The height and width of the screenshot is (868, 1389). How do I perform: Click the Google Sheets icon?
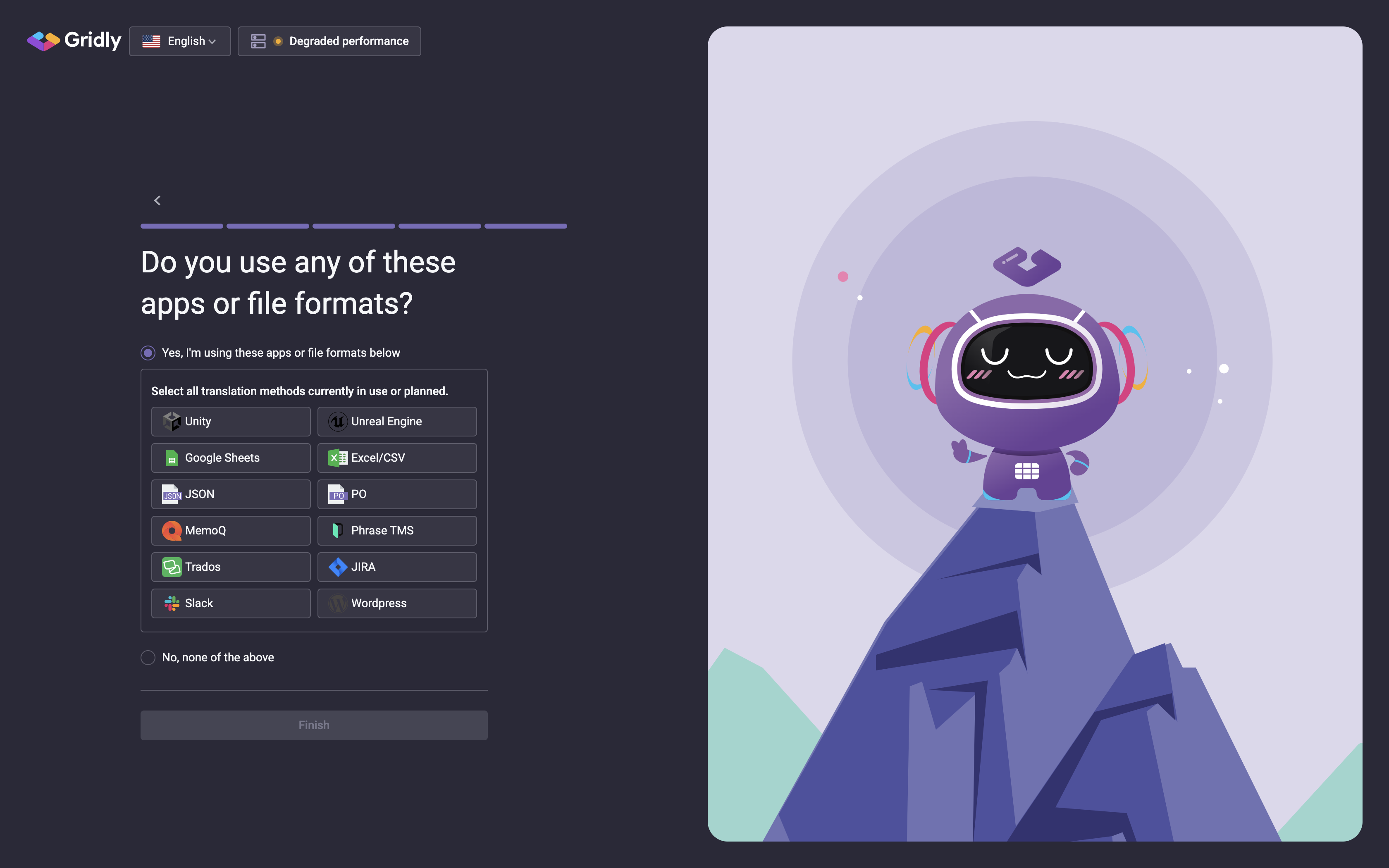click(x=172, y=458)
